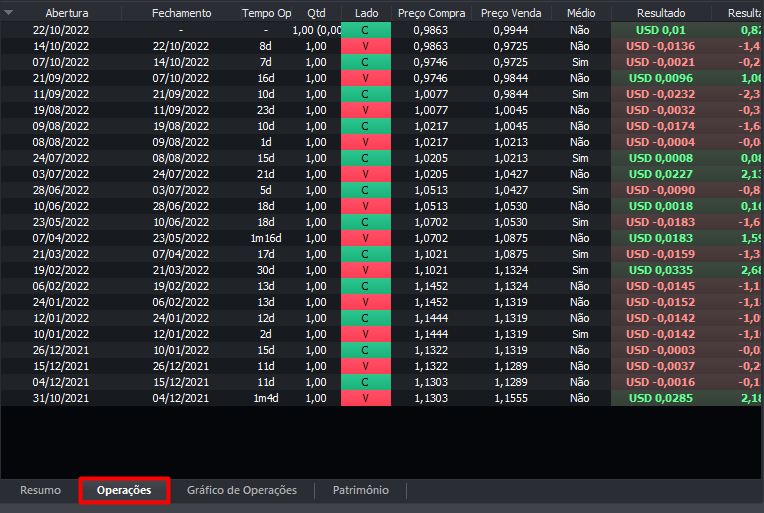Sort by the Tempo Op column header

coord(266,13)
